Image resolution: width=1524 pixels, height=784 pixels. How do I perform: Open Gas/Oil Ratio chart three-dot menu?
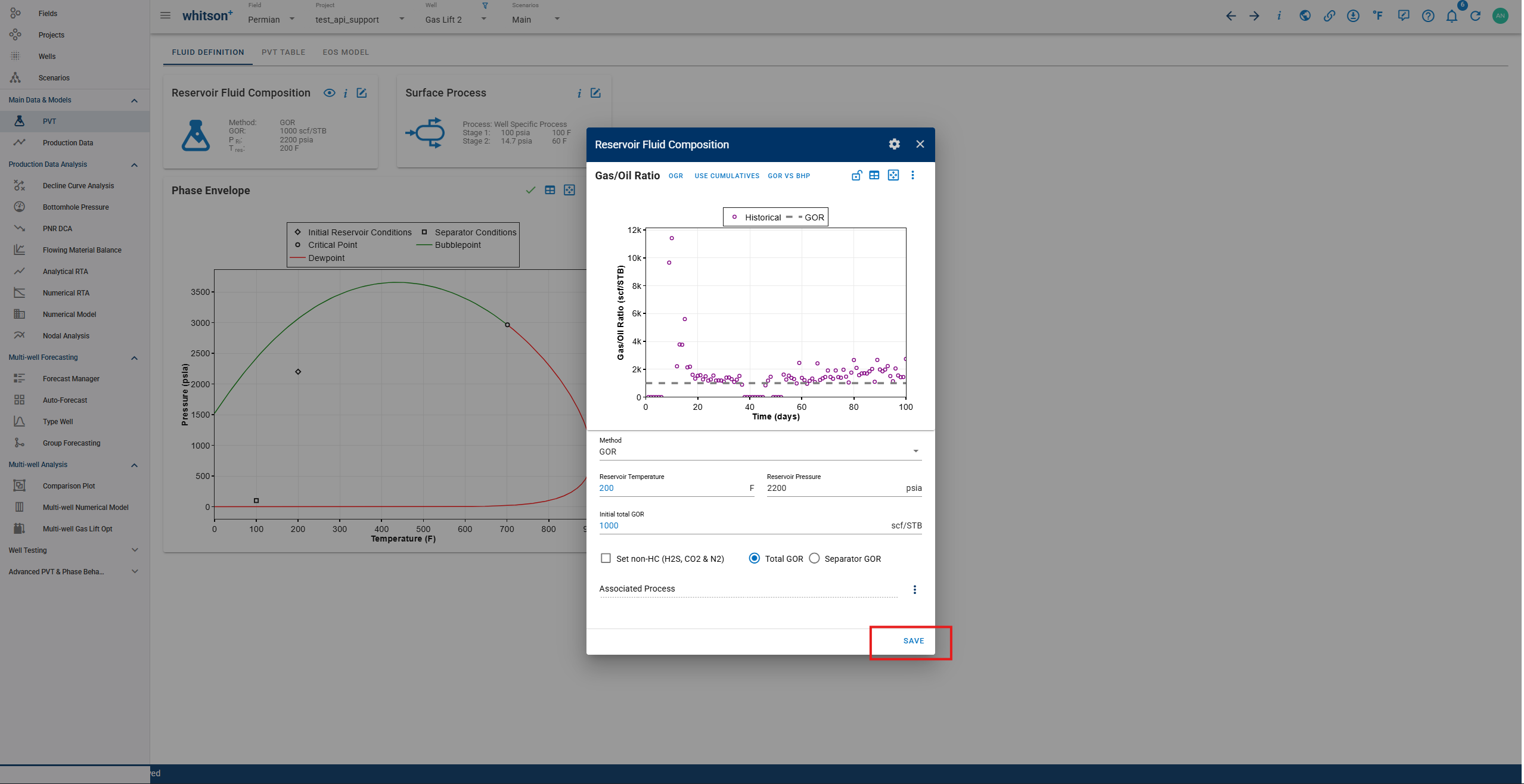[x=912, y=175]
